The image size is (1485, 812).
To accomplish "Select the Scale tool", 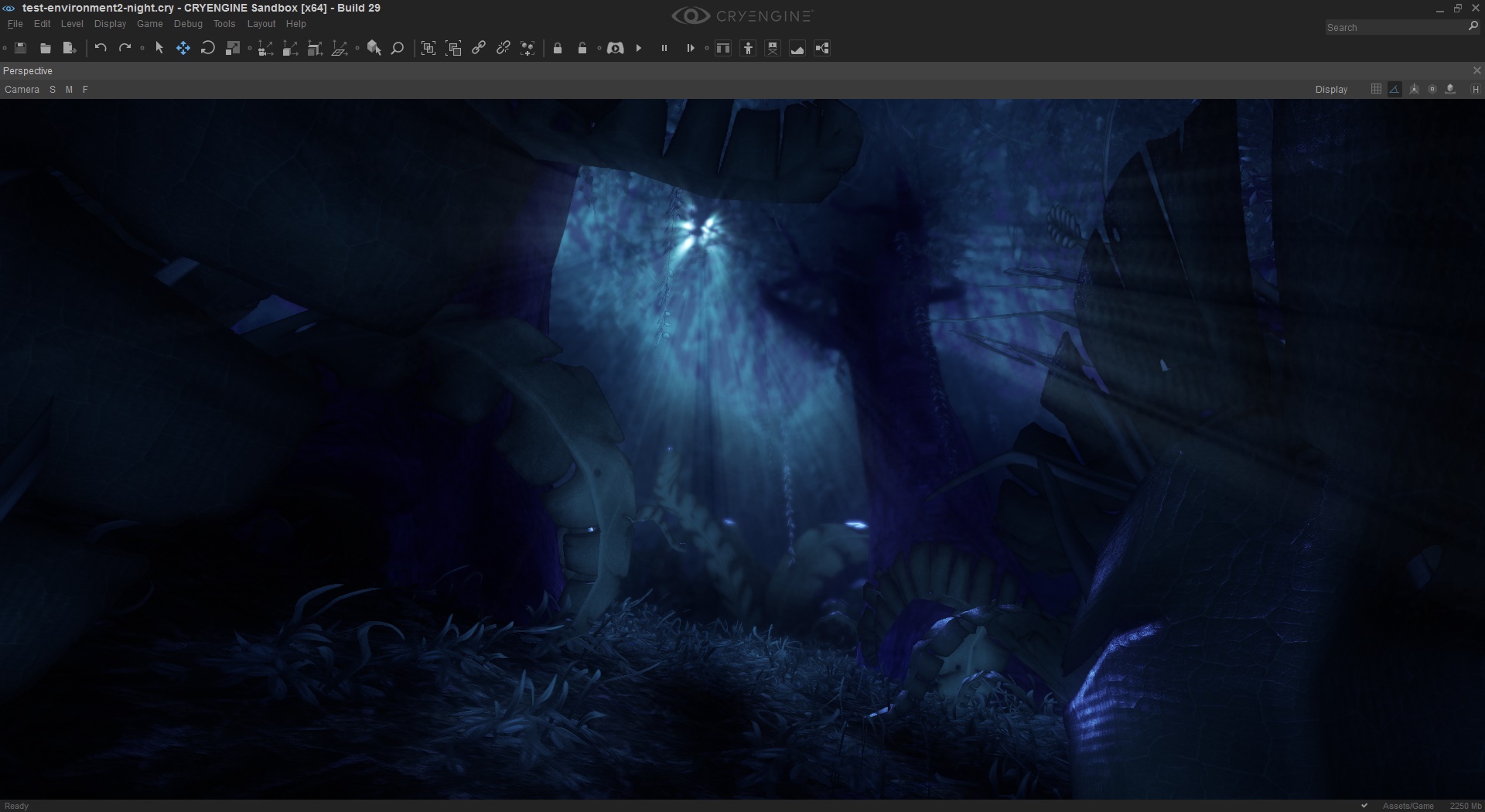I will coord(232,48).
